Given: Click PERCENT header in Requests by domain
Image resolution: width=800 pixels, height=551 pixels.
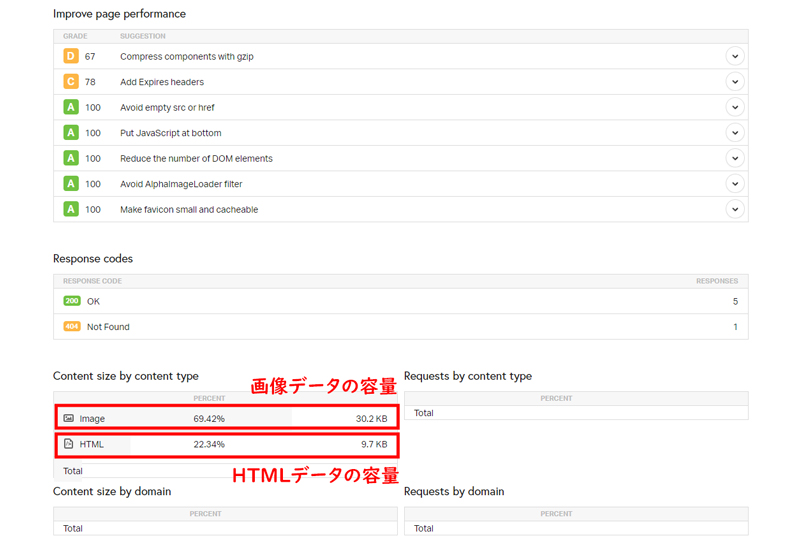Looking at the screenshot, I should [x=556, y=514].
